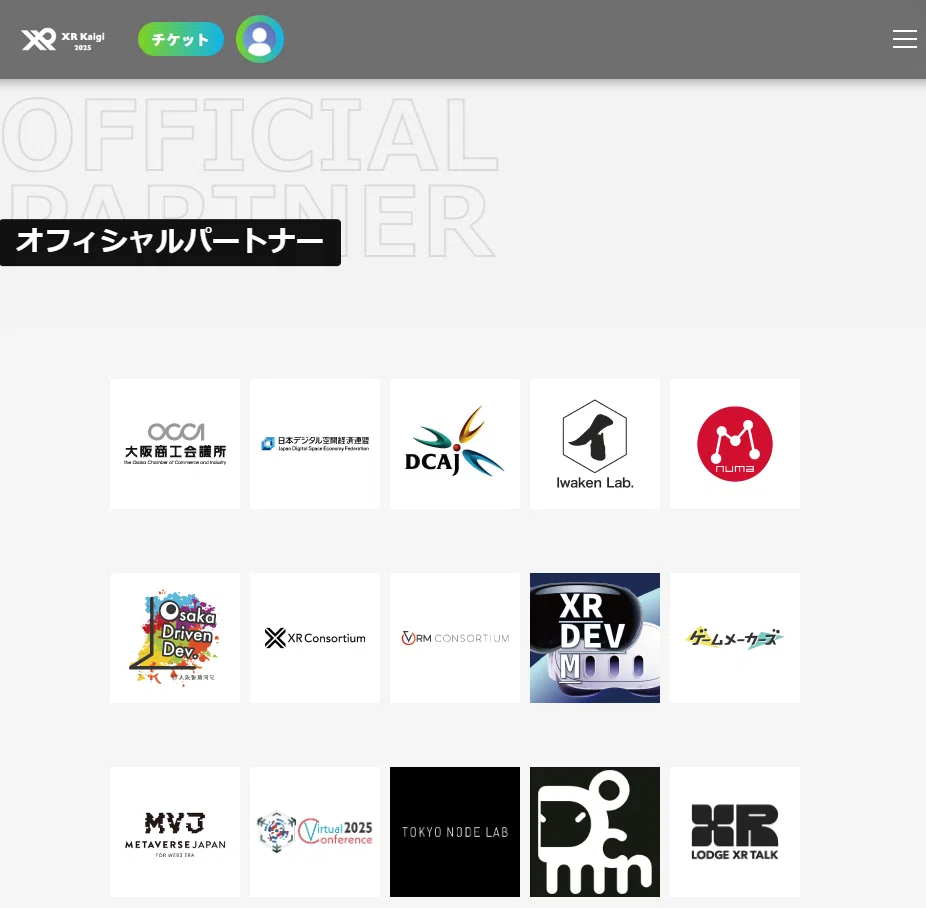Open the ゲームメーカーズ partner logo
926x908 pixels.
(x=735, y=638)
